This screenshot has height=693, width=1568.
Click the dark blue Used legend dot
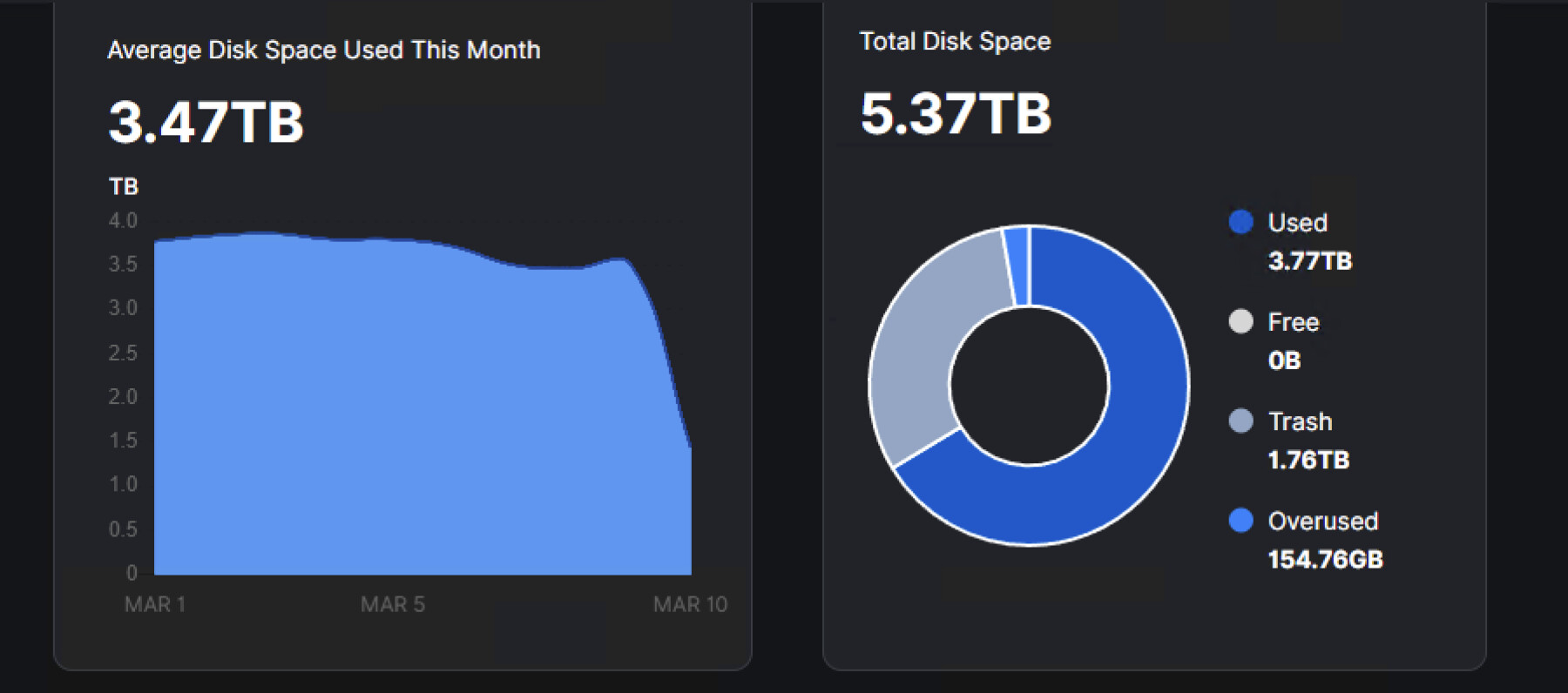click(1240, 222)
